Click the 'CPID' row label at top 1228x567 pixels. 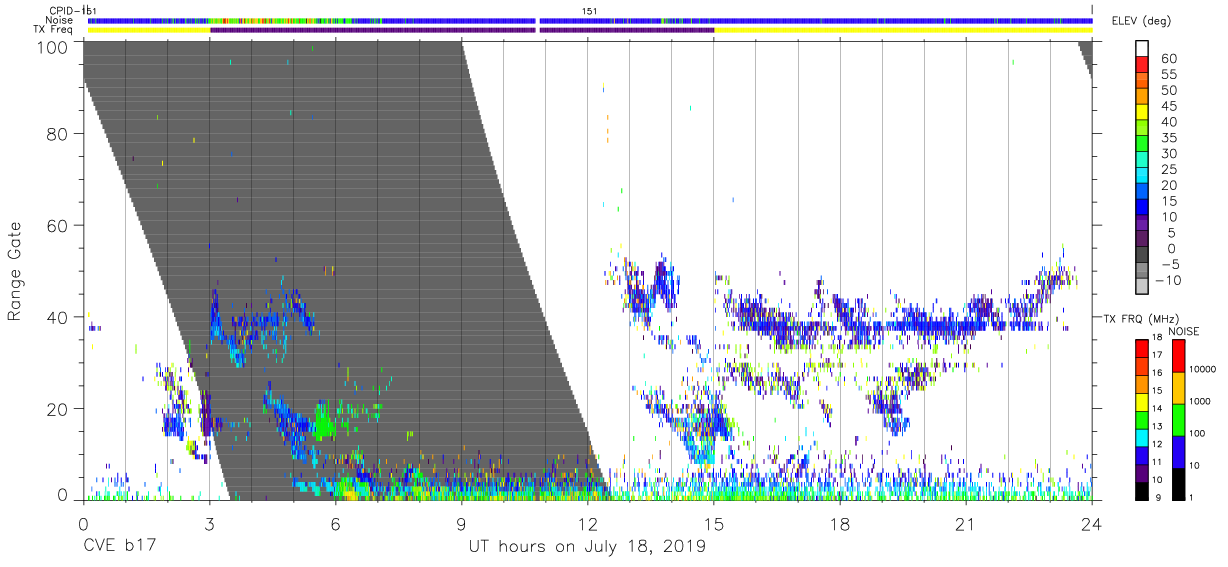(x=62, y=11)
